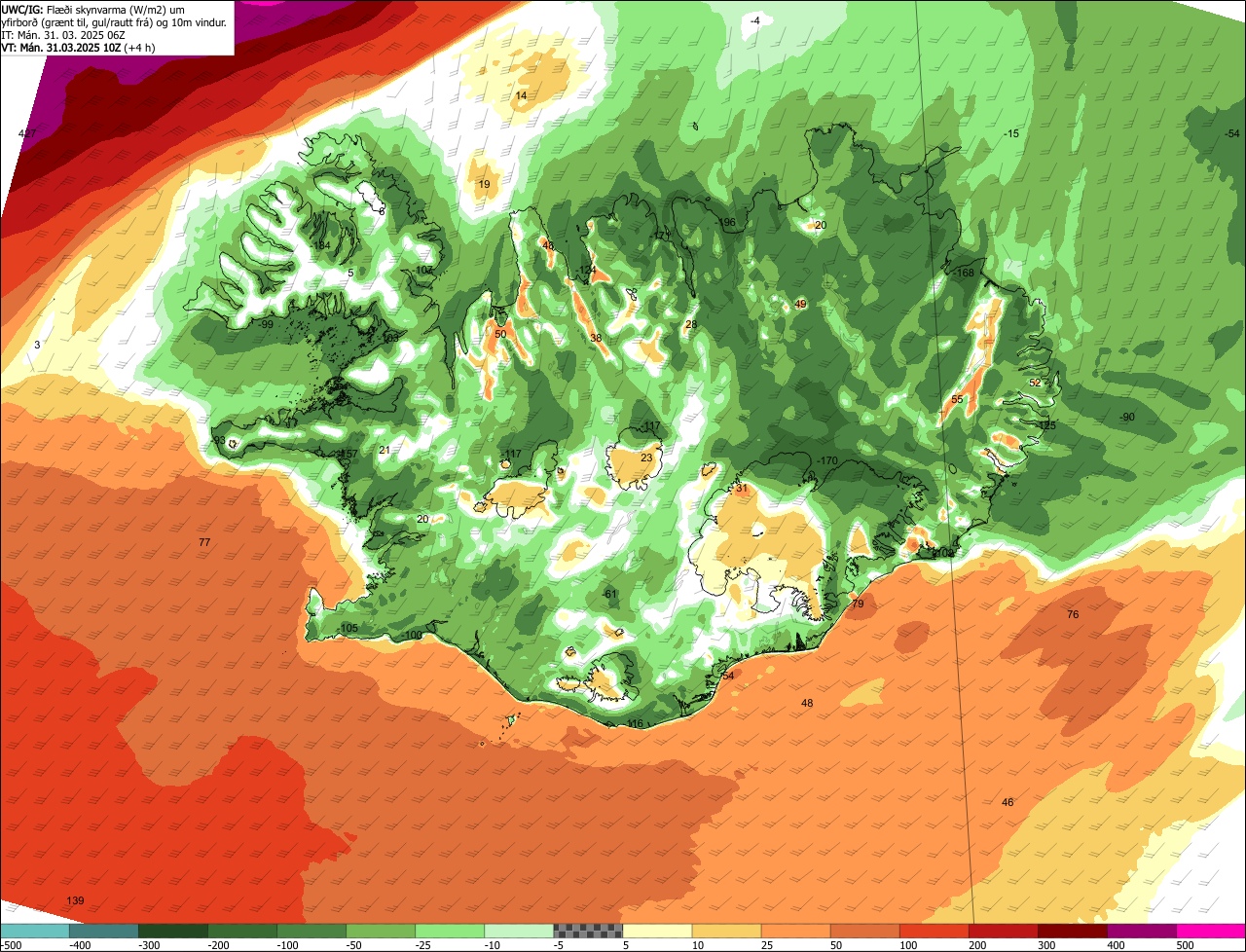This screenshot has width=1246, height=952.
Task: Click the magenta swatch right of the 500 label
Action: (x=1210, y=931)
